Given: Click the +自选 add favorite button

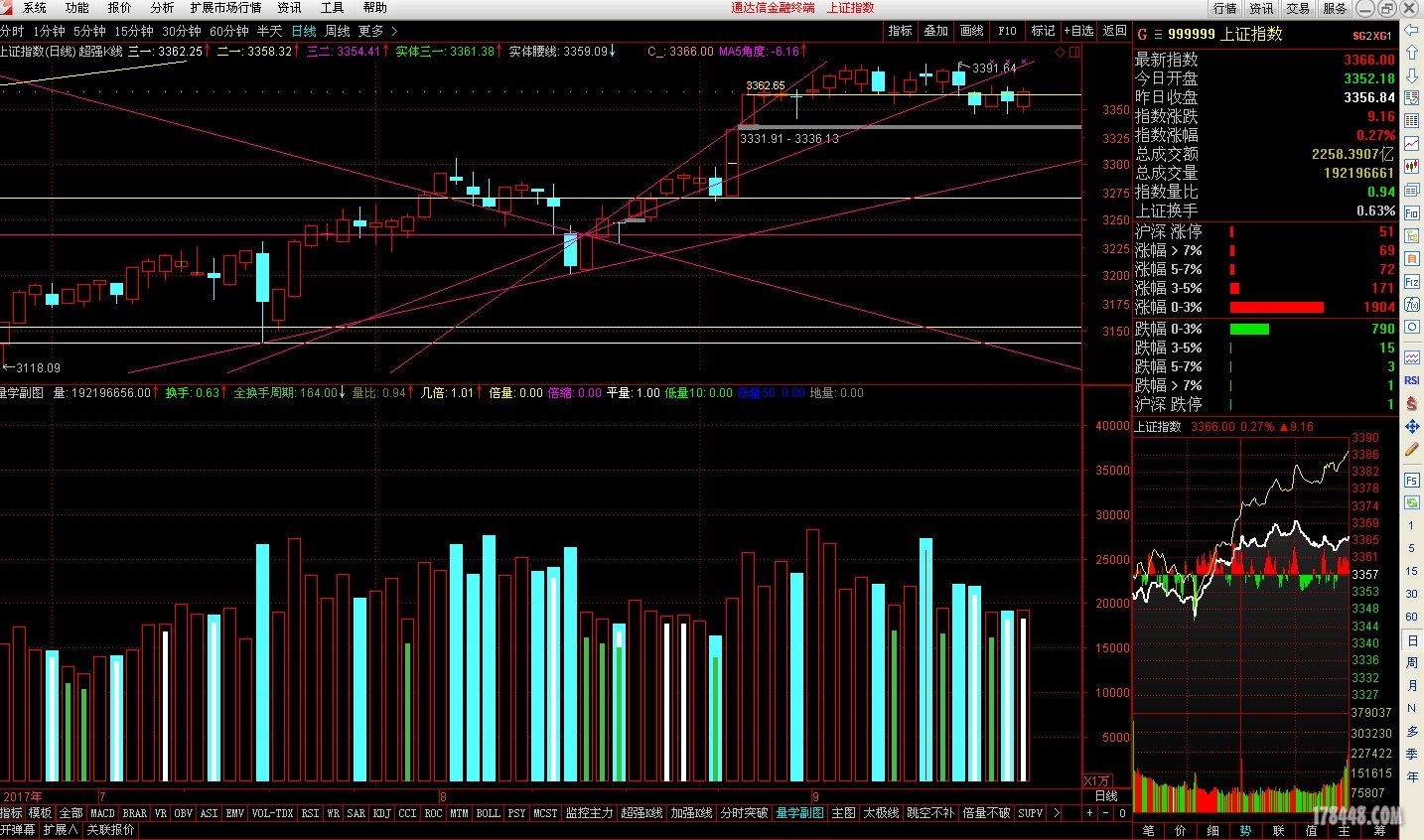Looking at the screenshot, I should click(x=1078, y=31).
